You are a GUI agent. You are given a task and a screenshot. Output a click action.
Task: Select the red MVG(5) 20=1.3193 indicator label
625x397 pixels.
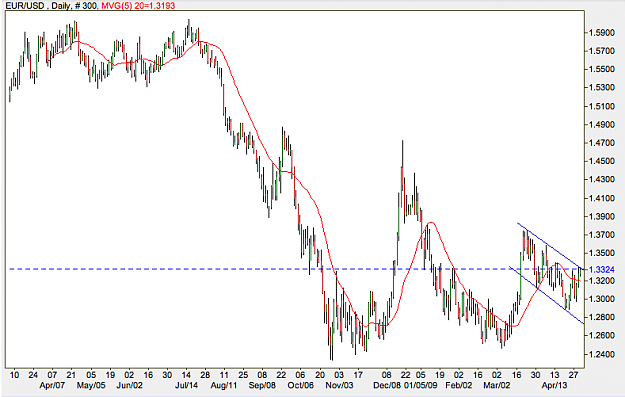tap(138, 5)
